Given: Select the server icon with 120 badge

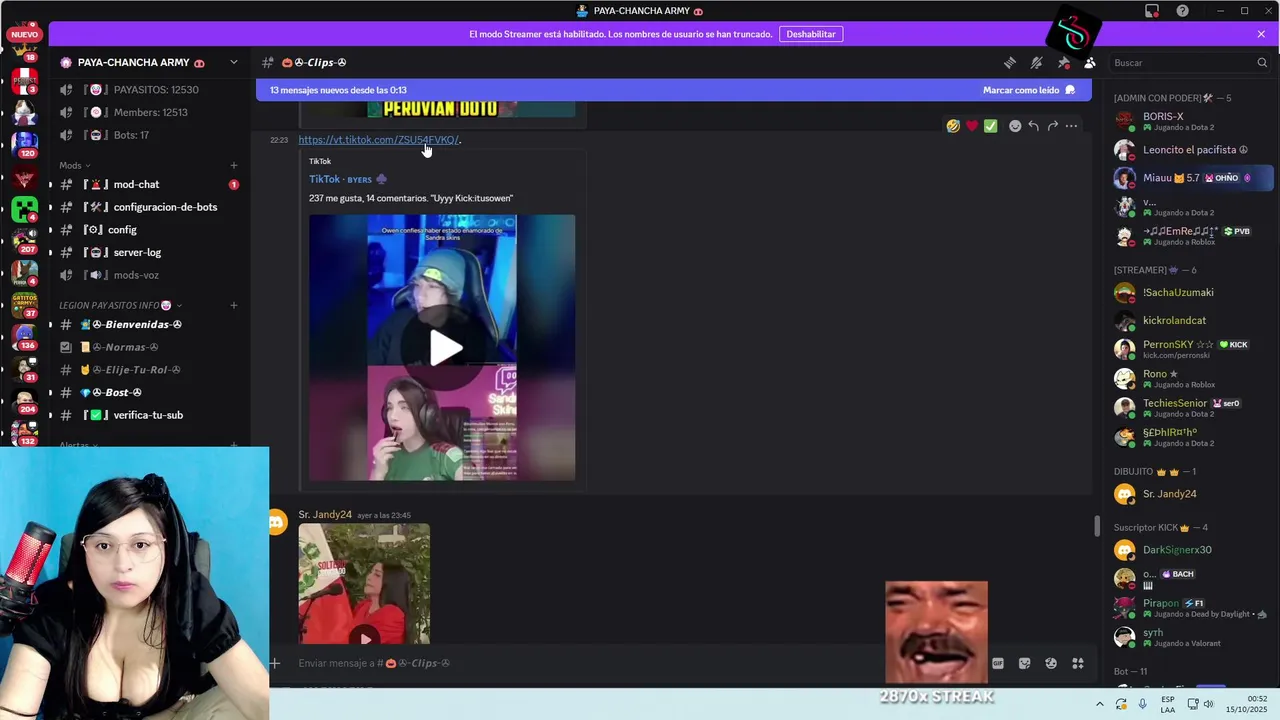Looking at the screenshot, I should tap(25, 145).
